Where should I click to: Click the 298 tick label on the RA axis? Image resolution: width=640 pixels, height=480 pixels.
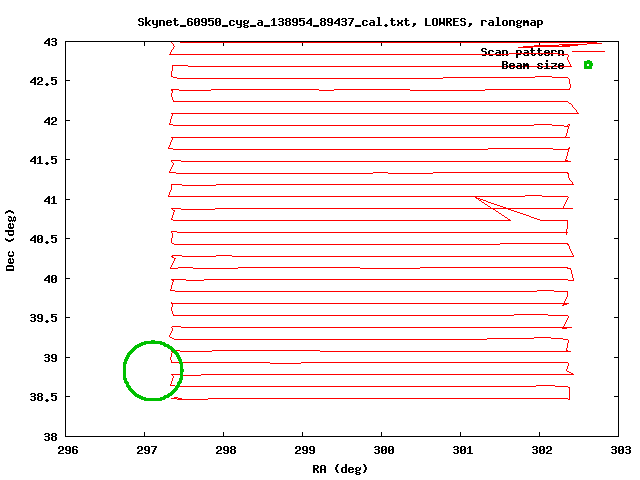coord(224,450)
